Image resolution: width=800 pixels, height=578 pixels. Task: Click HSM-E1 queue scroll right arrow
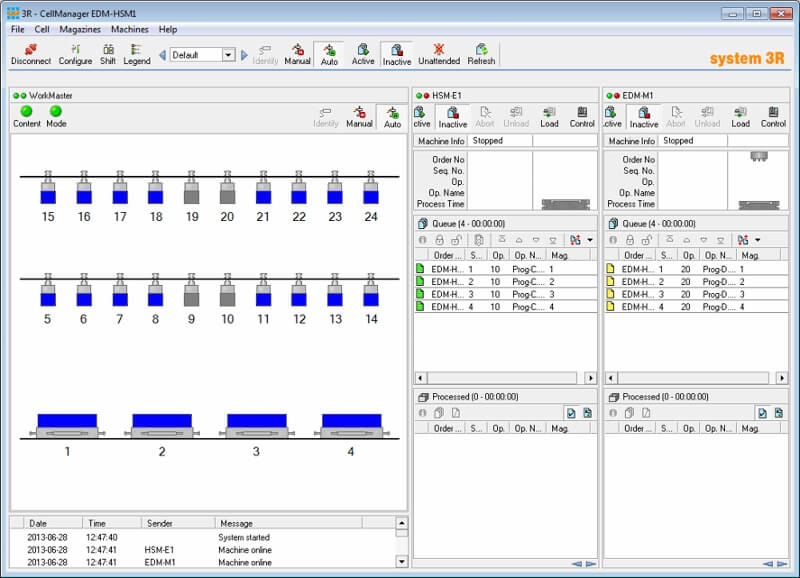click(x=590, y=378)
